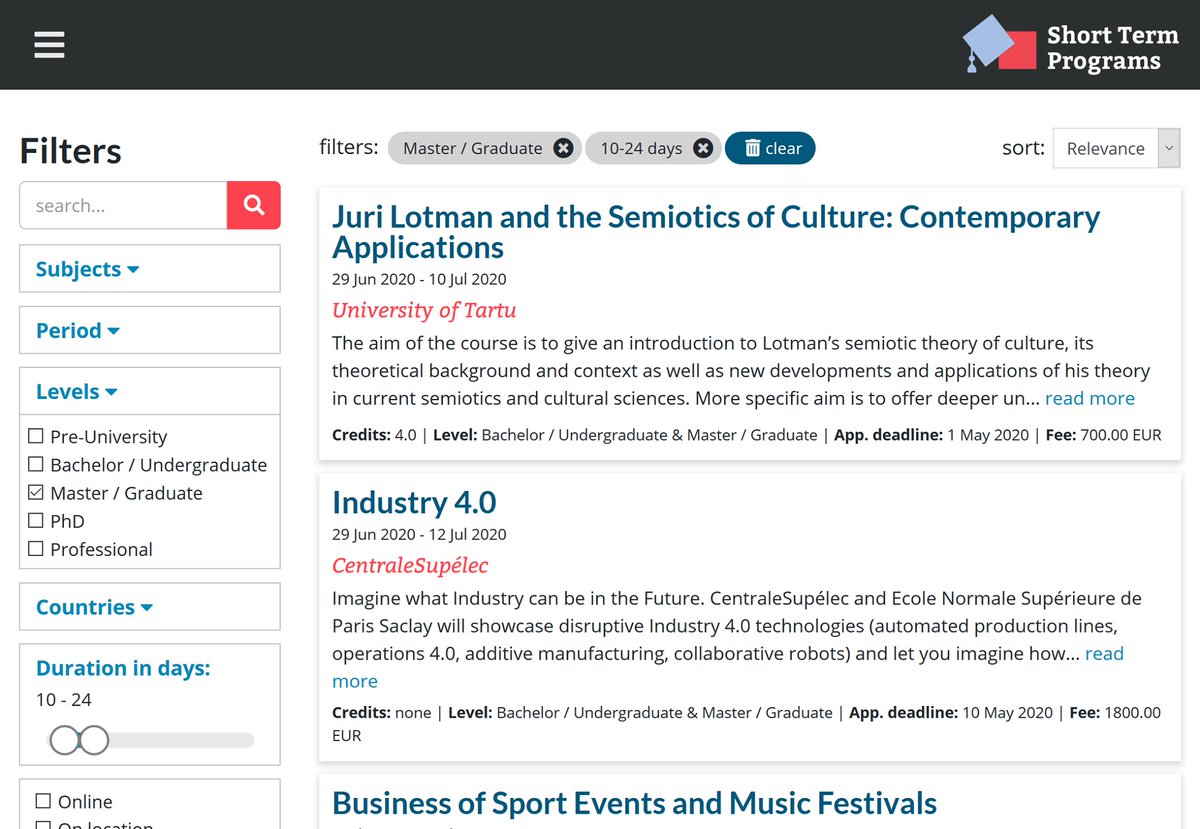Click the duration slider track
This screenshot has width=1200, height=829.
[x=150, y=740]
